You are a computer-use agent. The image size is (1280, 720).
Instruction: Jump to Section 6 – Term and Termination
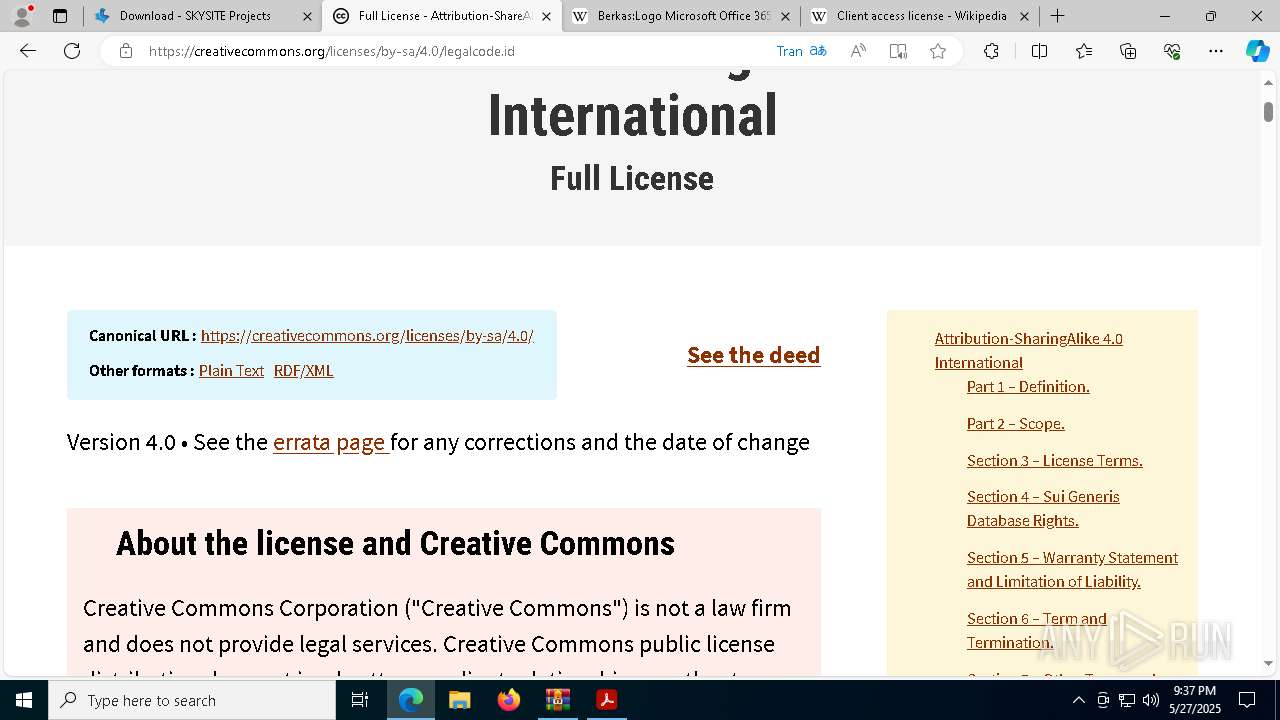tap(1037, 631)
